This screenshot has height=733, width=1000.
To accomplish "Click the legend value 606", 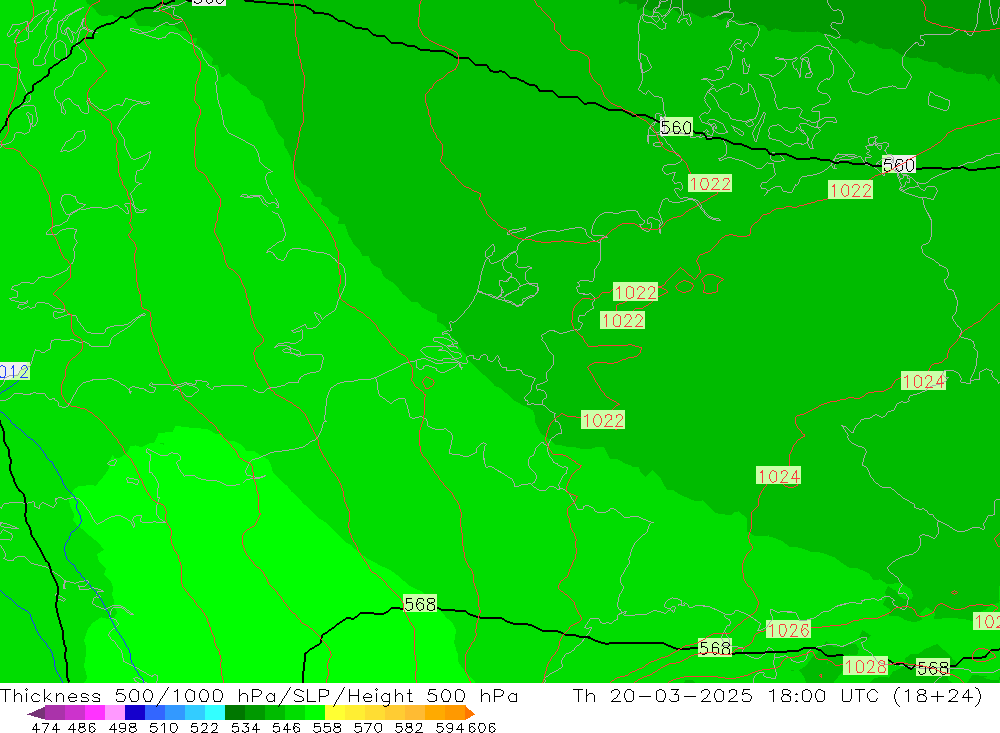I will 482,727.
